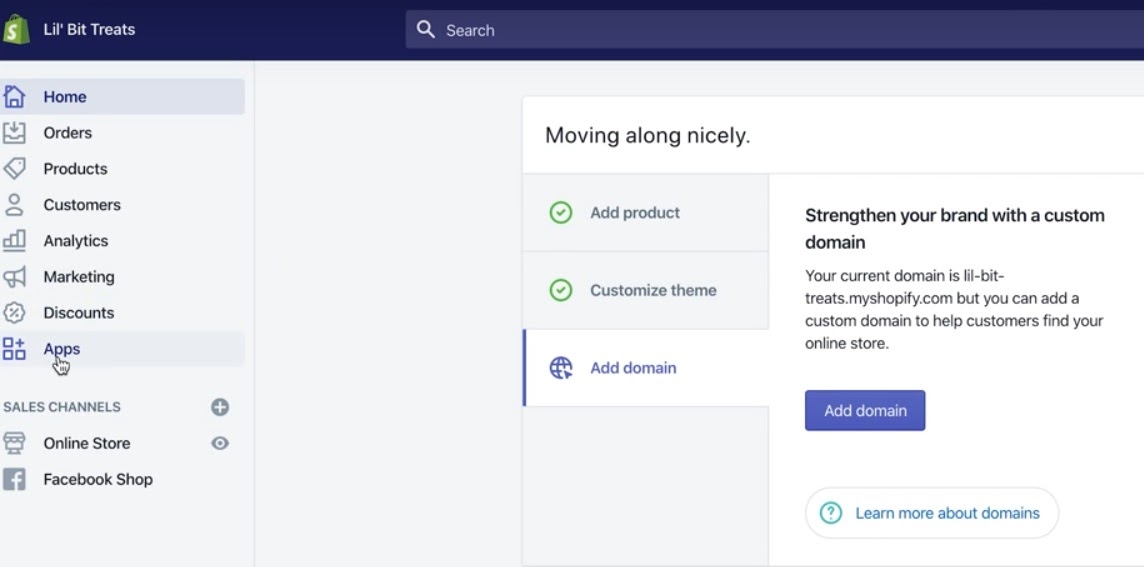Click the Lil' Bit Treats store name
Screen dimensions: 1144x567
(89, 30)
